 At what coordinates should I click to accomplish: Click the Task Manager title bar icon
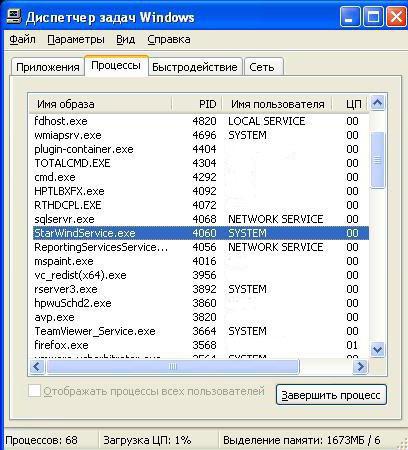(x=14, y=17)
